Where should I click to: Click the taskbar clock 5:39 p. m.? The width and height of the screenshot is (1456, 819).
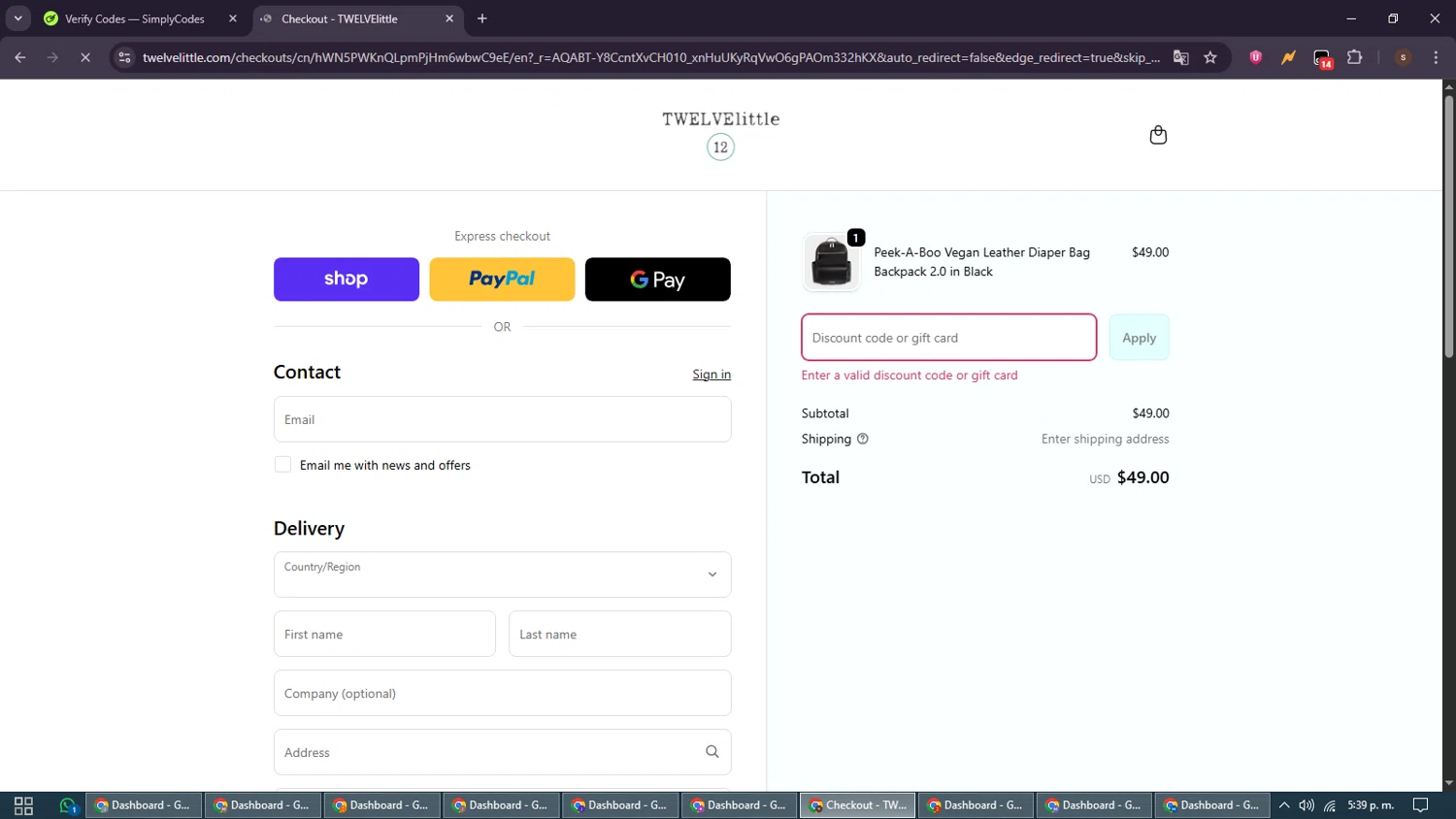[x=1371, y=805]
